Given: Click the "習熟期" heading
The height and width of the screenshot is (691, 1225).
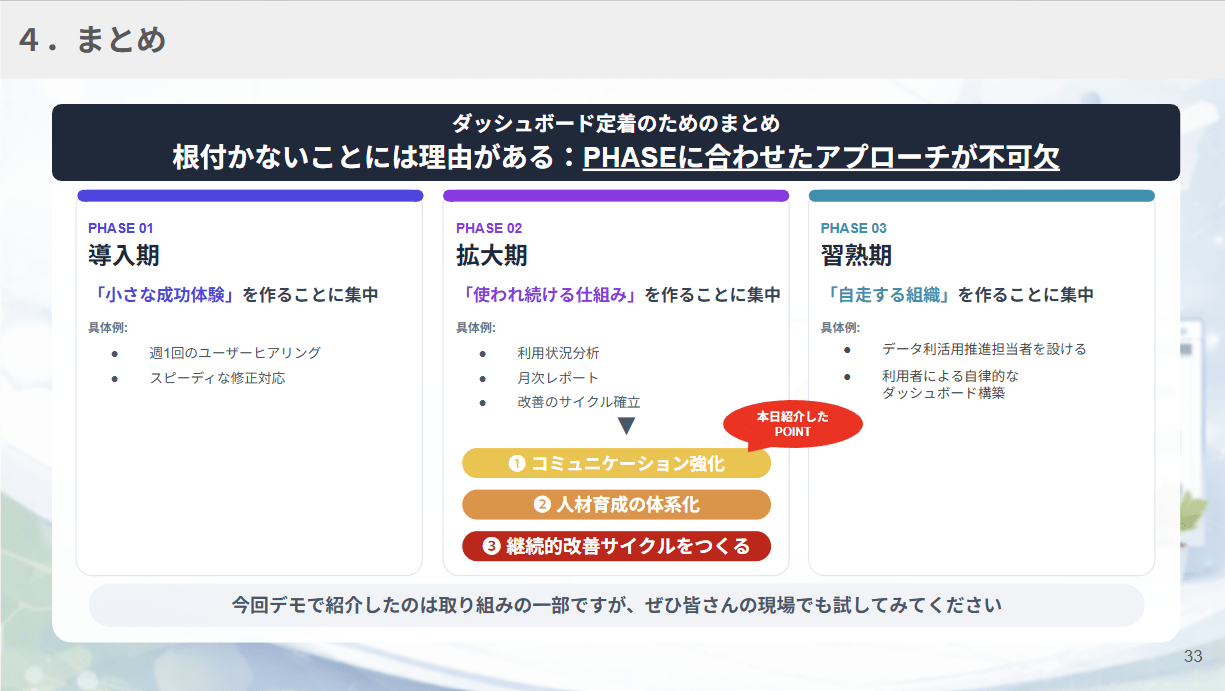Looking at the screenshot, I should pos(857,256).
